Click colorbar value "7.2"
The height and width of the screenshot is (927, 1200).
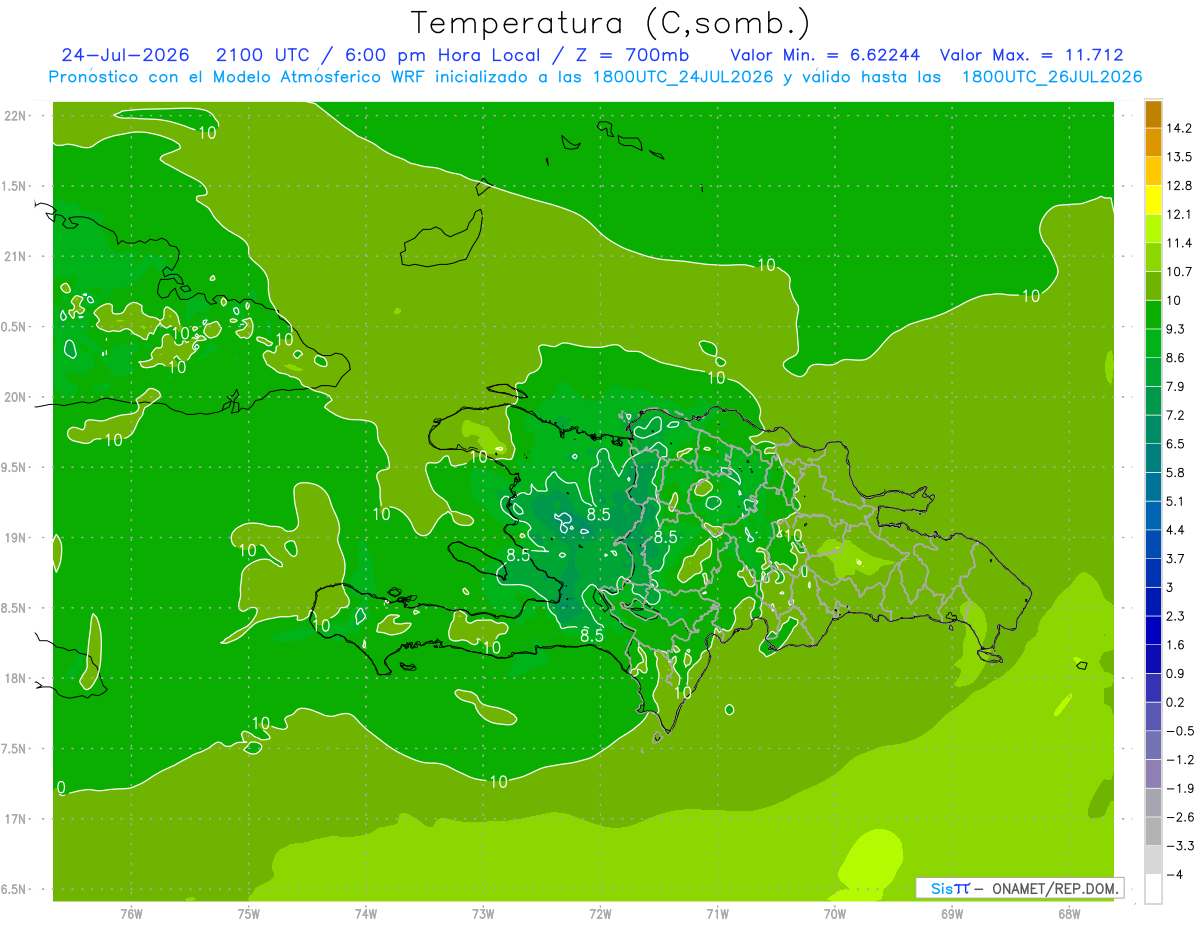pos(1176,415)
